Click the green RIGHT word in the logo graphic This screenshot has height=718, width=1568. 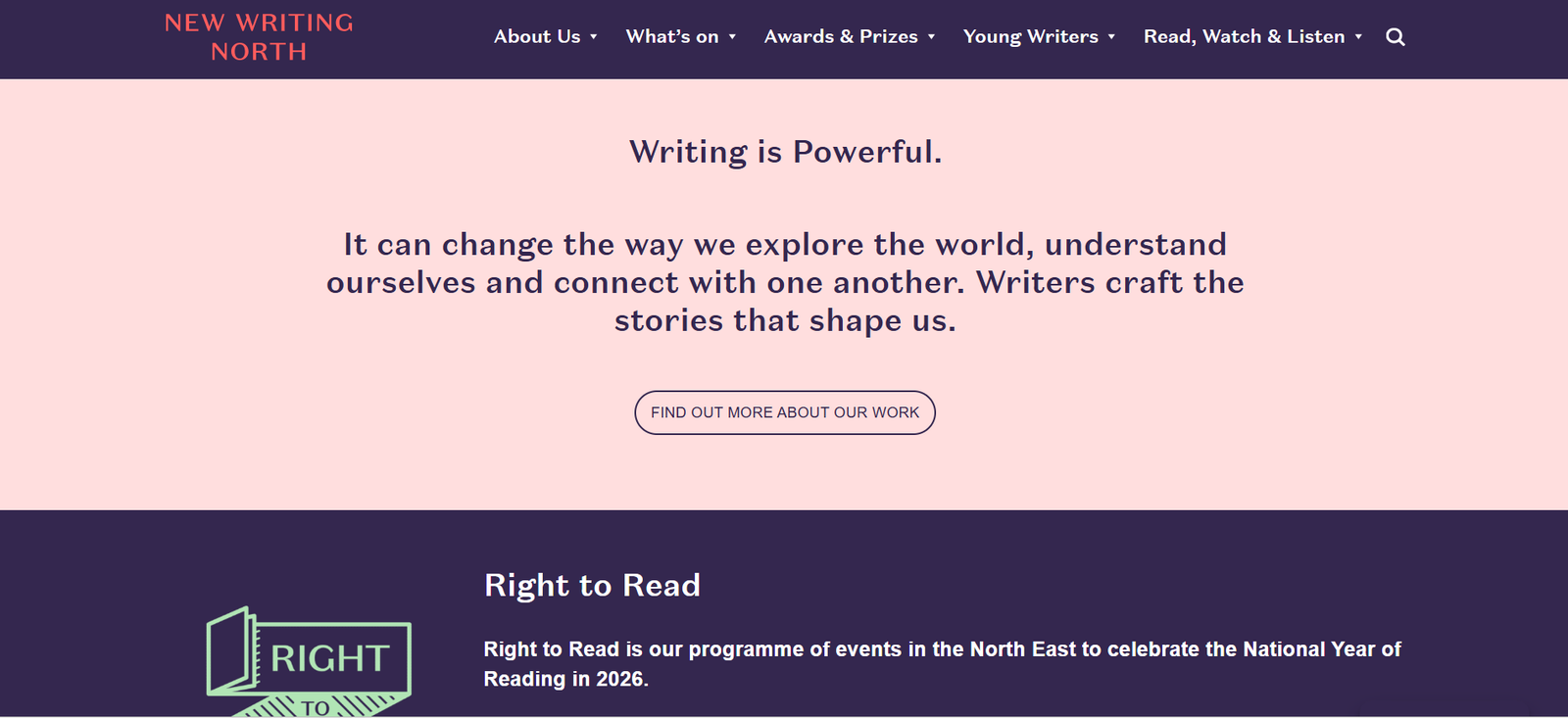330,658
